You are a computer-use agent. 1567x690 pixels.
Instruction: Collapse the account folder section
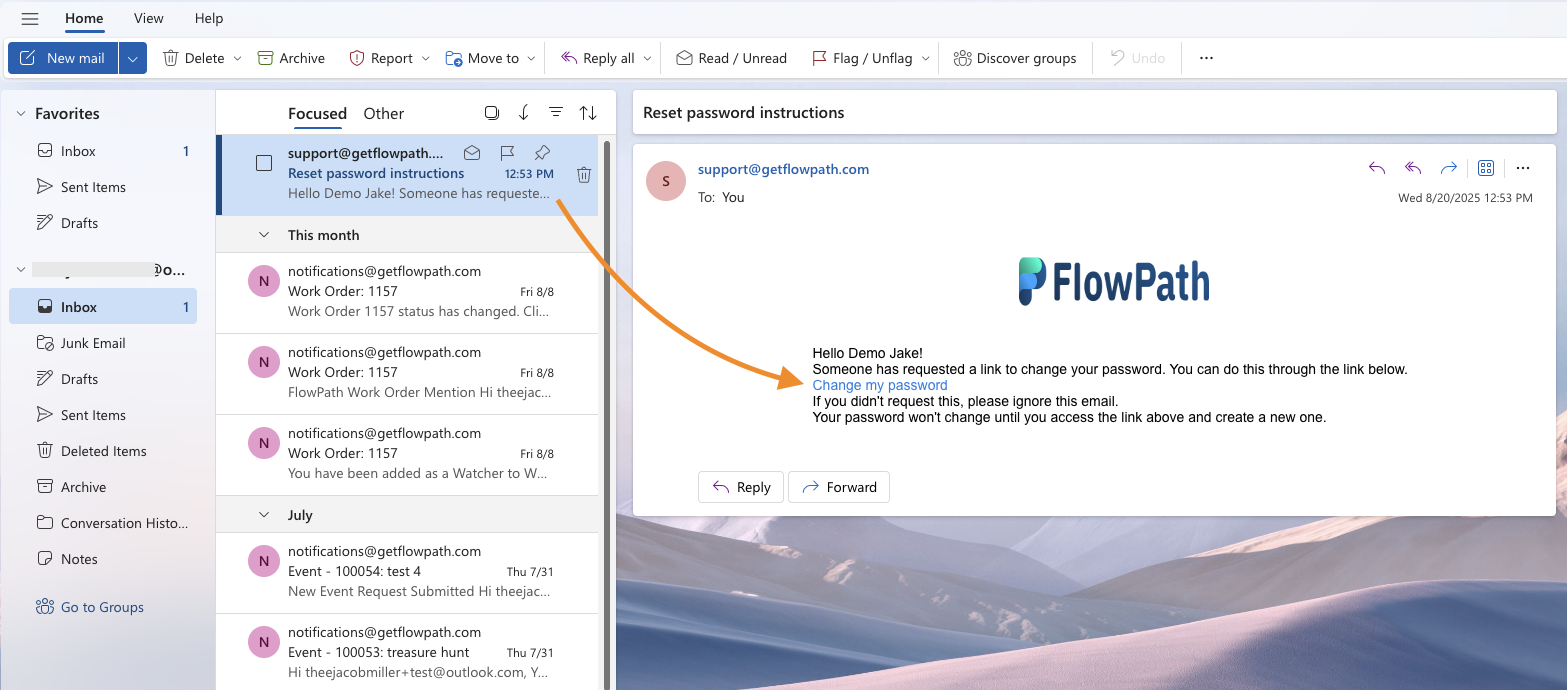point(21,270)
